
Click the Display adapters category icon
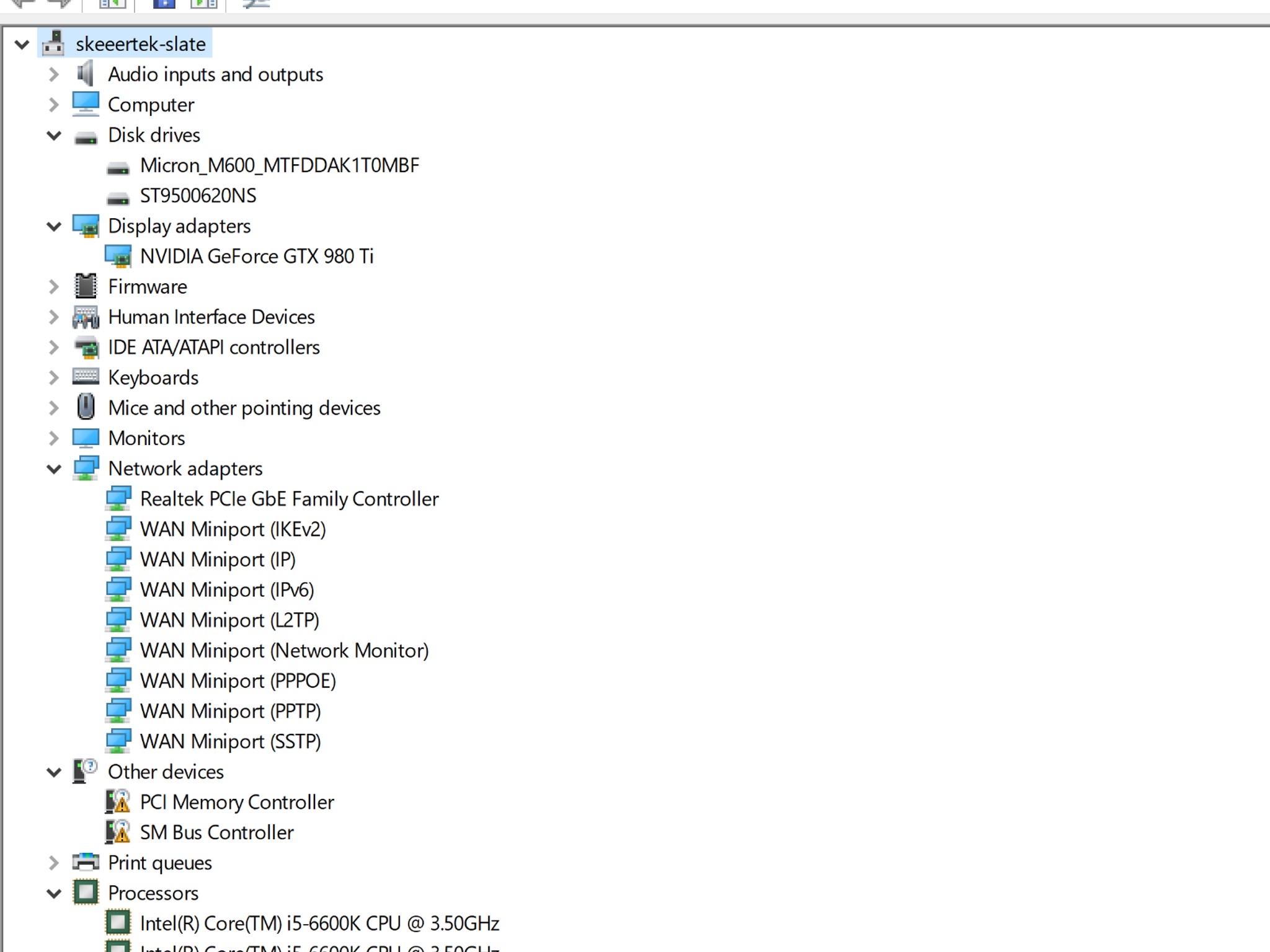(x=86, y=226)
